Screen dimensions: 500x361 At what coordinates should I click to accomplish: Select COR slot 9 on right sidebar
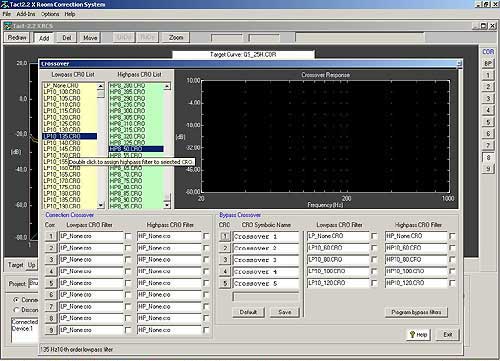[488, 169]
